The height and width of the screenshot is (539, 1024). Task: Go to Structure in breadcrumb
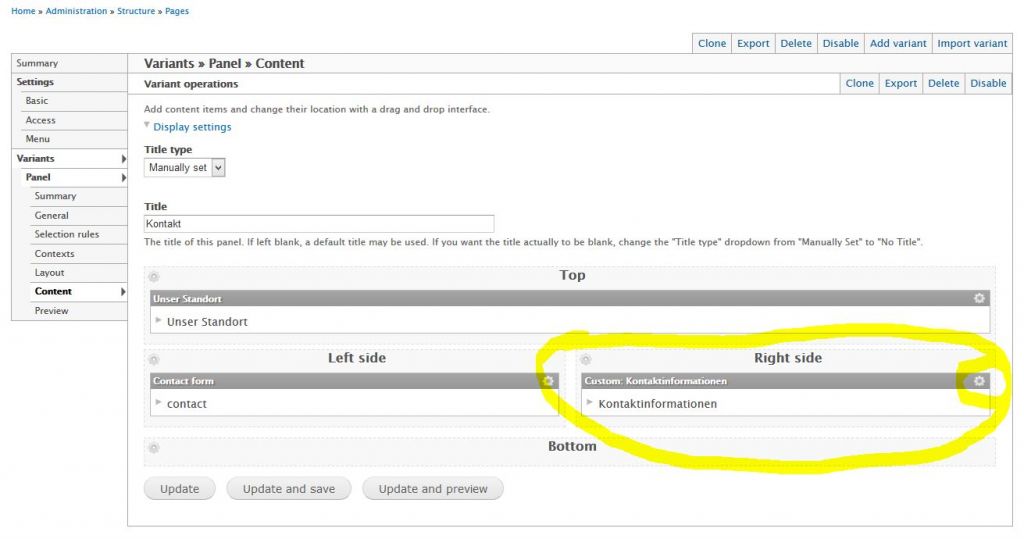pos(136,11)
